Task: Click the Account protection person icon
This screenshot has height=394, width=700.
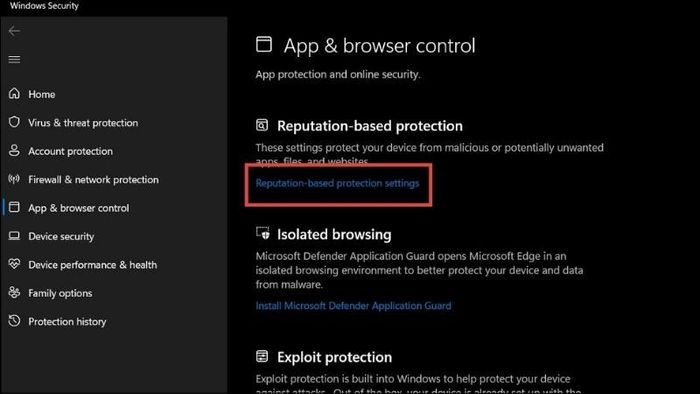Action: (14, 150)
